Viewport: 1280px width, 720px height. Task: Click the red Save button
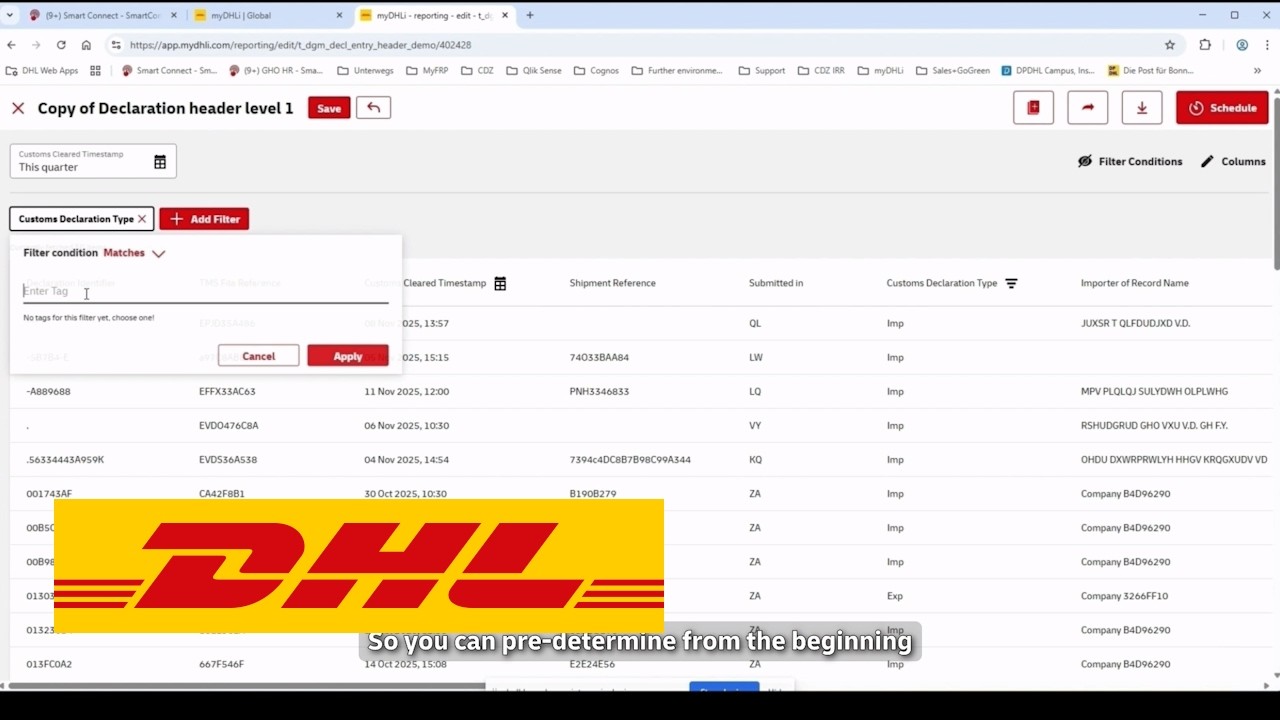pyautogui.click(x=329, y=108)
